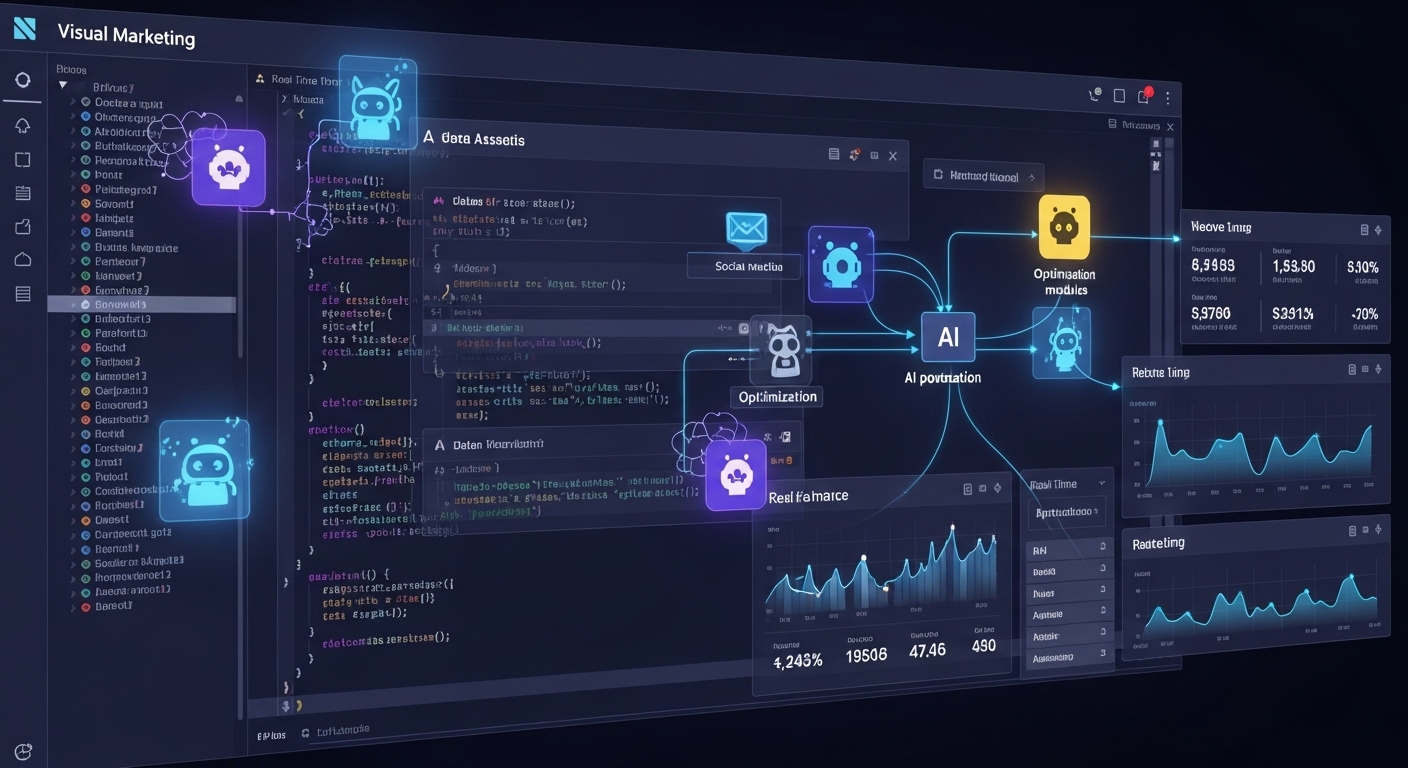
Task: Open the notifications bell with red badge
Action: click(x=1143, y=95)
